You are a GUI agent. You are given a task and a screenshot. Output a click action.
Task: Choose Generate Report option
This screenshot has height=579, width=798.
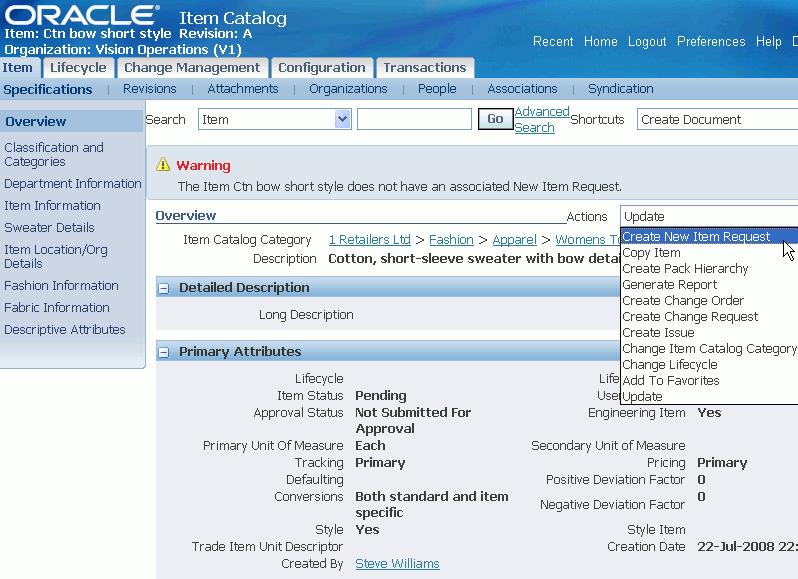pyautogui.click(x=709, y=284)
